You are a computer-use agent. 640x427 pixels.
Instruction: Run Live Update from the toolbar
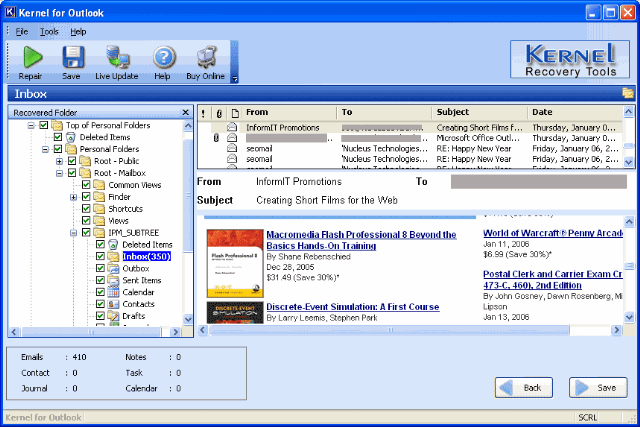click(116, 58)
